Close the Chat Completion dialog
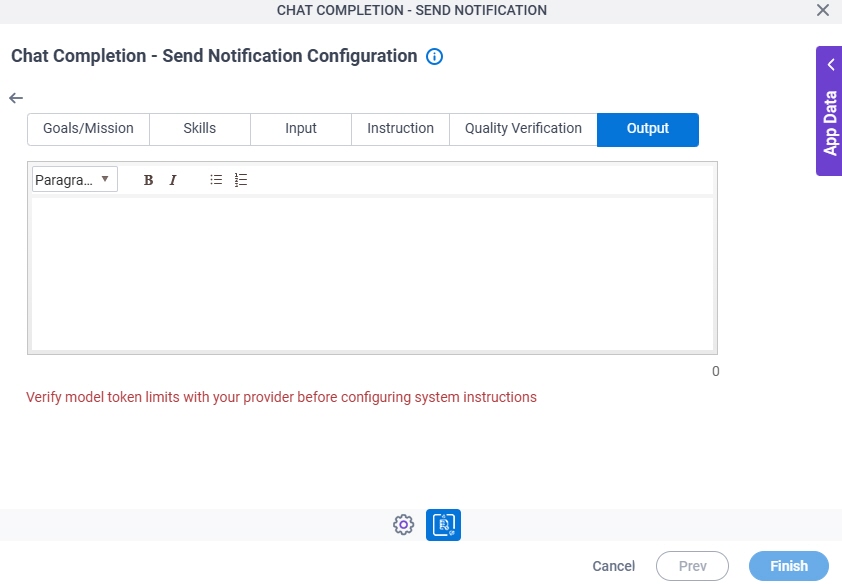This screenshot has width=842, height=584. [823, 10]
